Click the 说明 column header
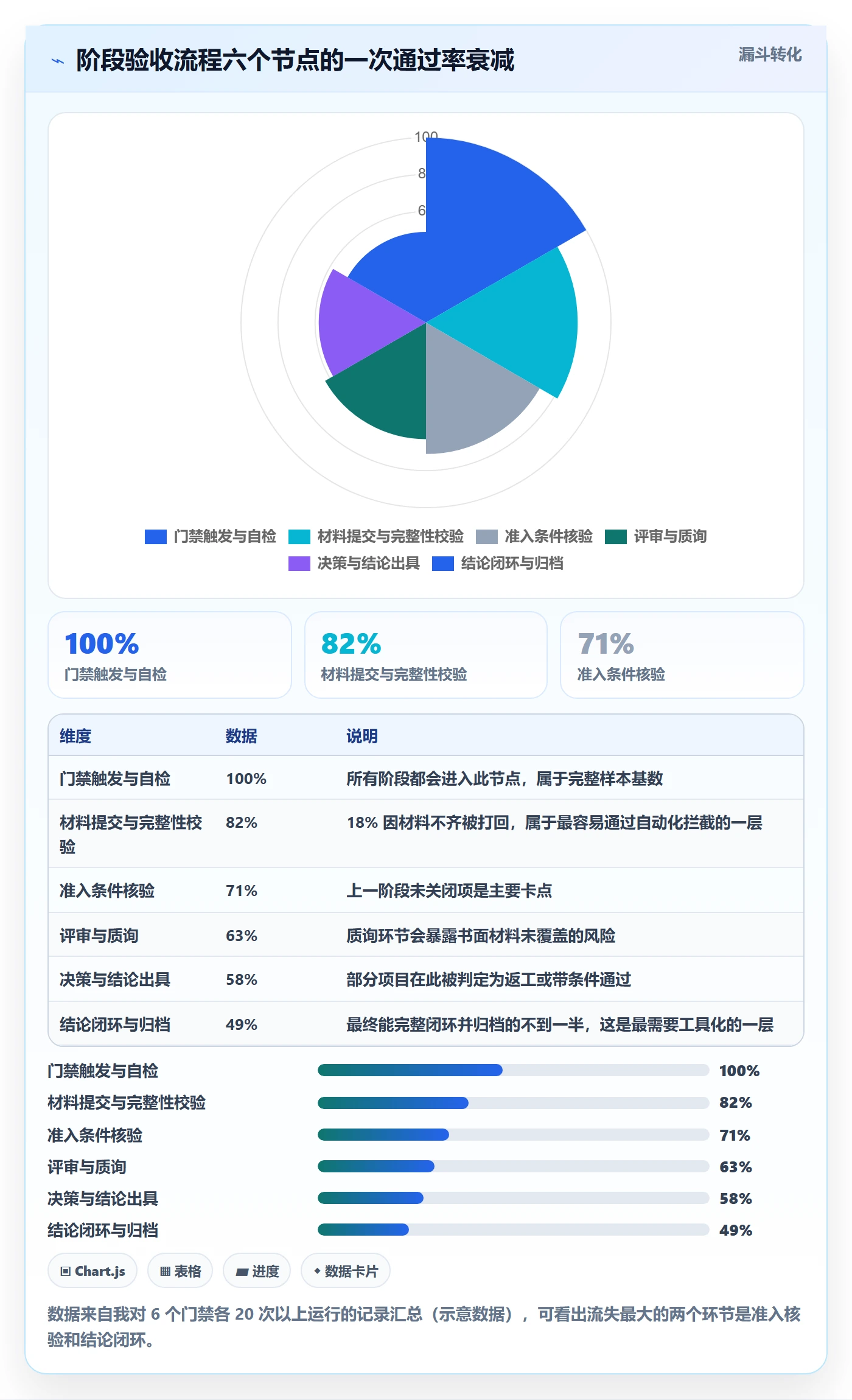852x1400 pixels. coord(362,736)
